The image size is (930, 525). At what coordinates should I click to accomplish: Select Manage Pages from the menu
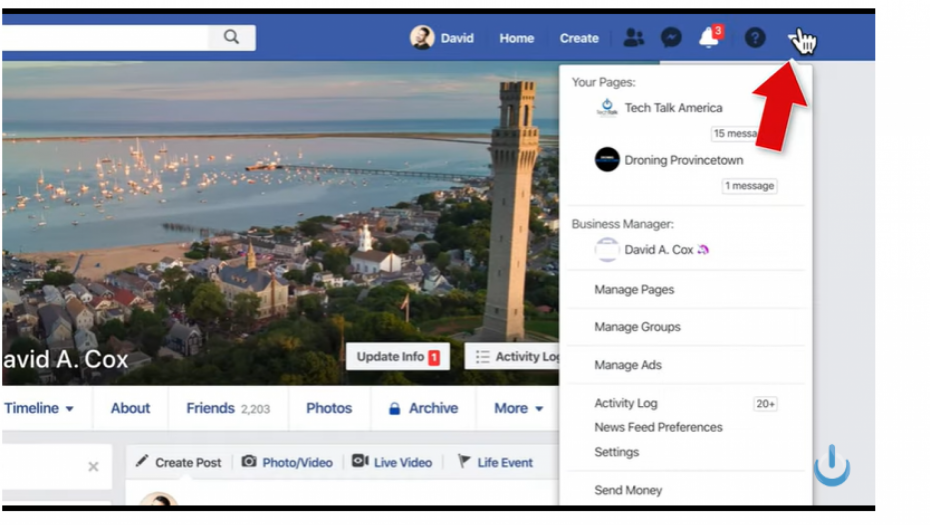tap(634, 290)
